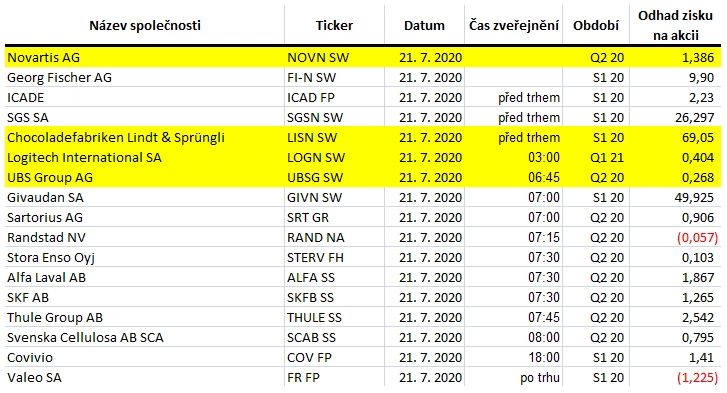727x393 pixels.
Task: Select the Odhad zisku na akcii header
Action: tap(676, 25)
